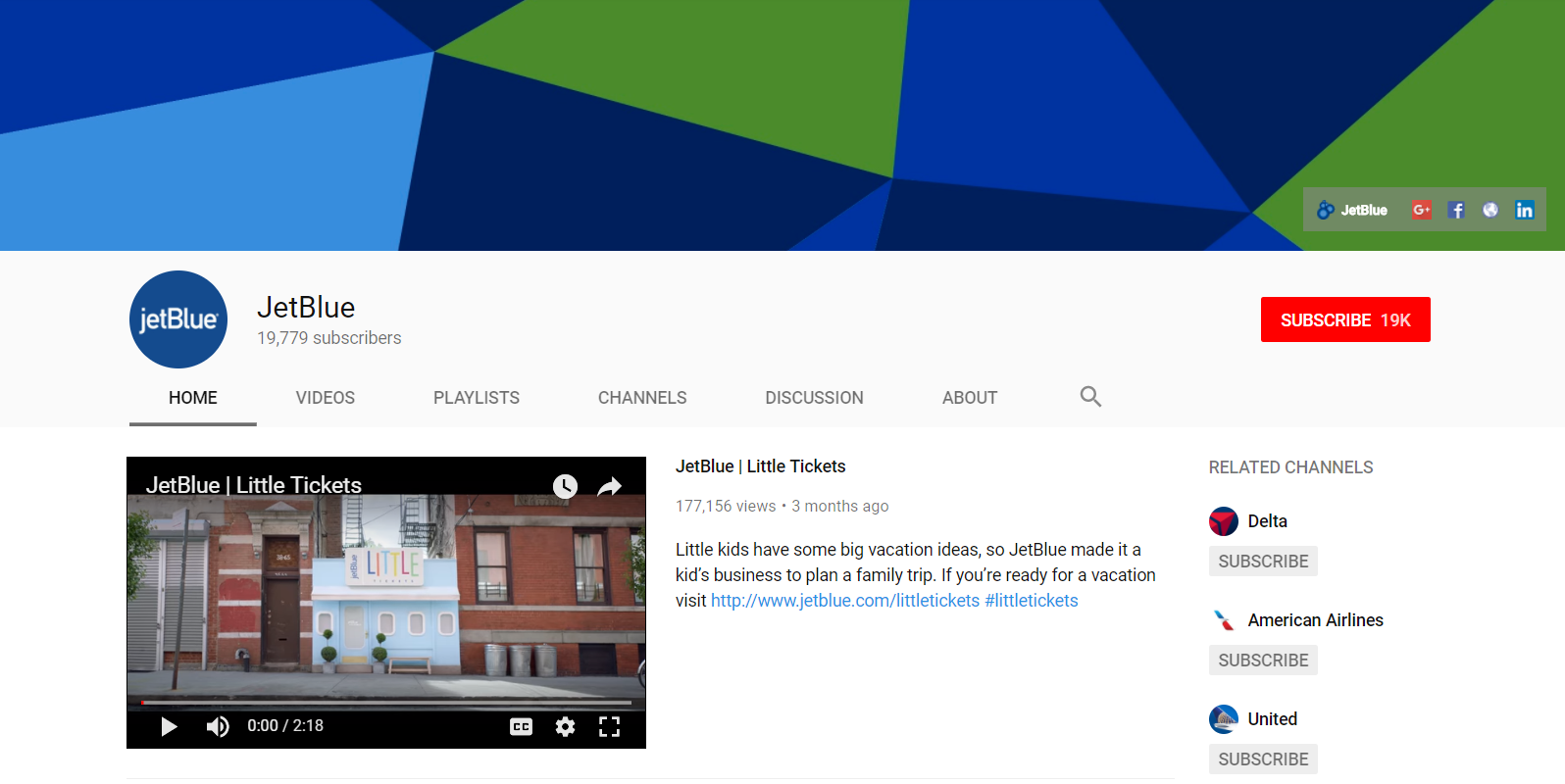1565x784 pixels.
Task: Open the DISCUSSION tab
Action: click(x=815, y=398)
